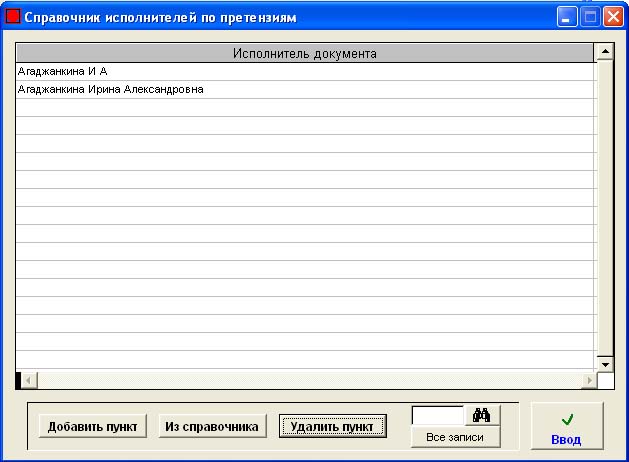Click the red application icon in title bar
Image resolution: width=629 pixels, height=462 pixels.
[12, 16]
